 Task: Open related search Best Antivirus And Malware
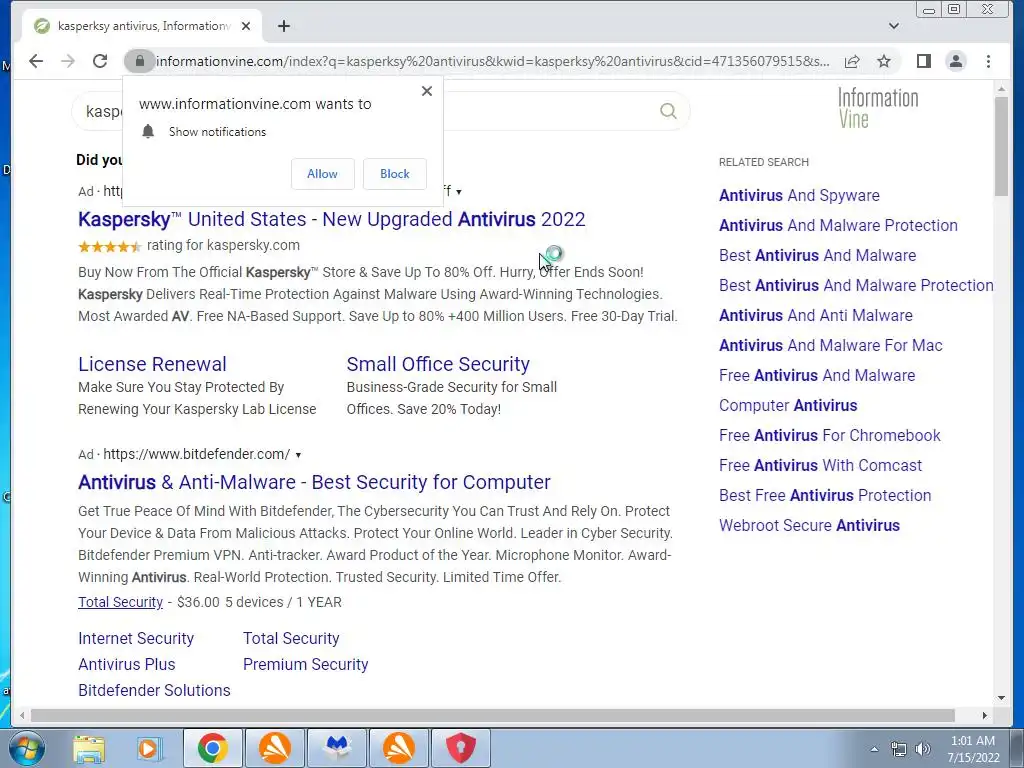point(818,255)
